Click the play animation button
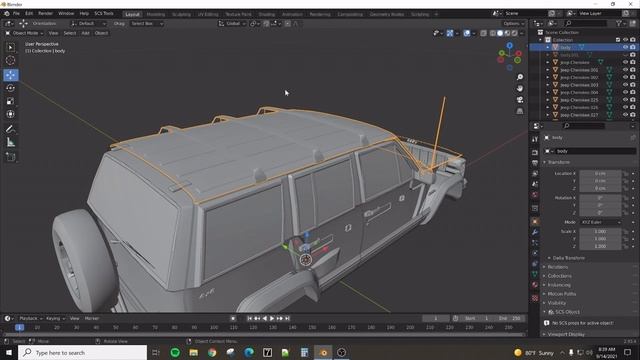This screenshot has width=640, height=360. pos(272,318)
